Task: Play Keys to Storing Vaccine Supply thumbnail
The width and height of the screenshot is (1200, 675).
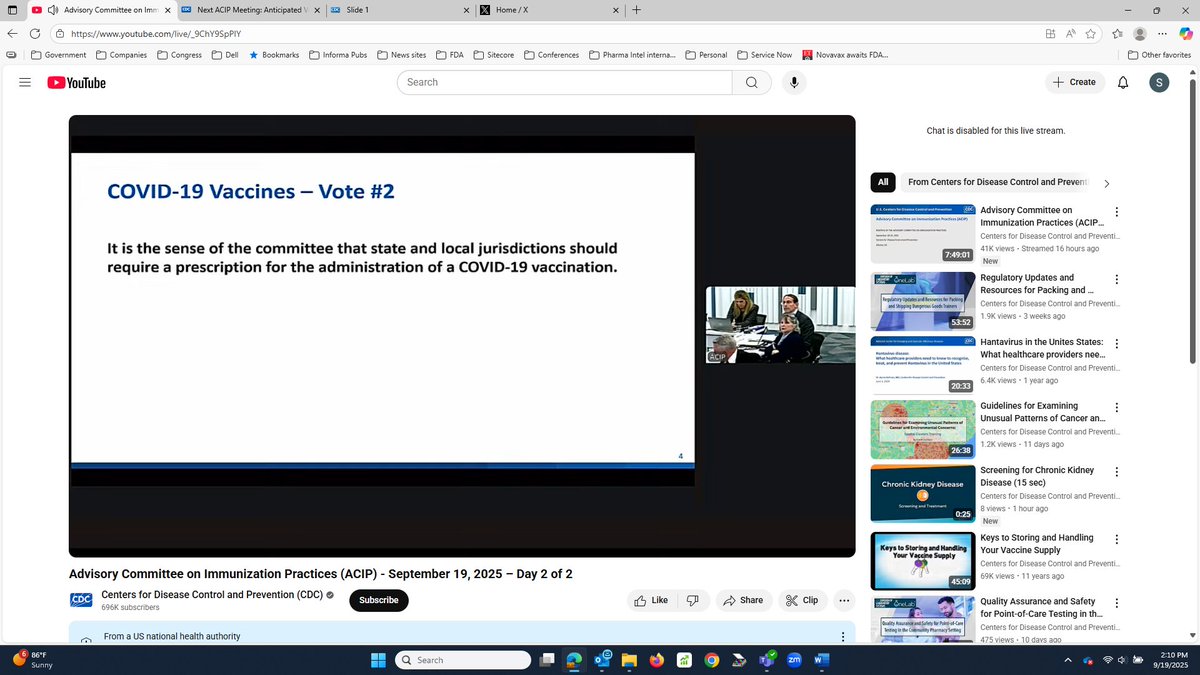Action: pyautogui.click(x=923, y=562)
